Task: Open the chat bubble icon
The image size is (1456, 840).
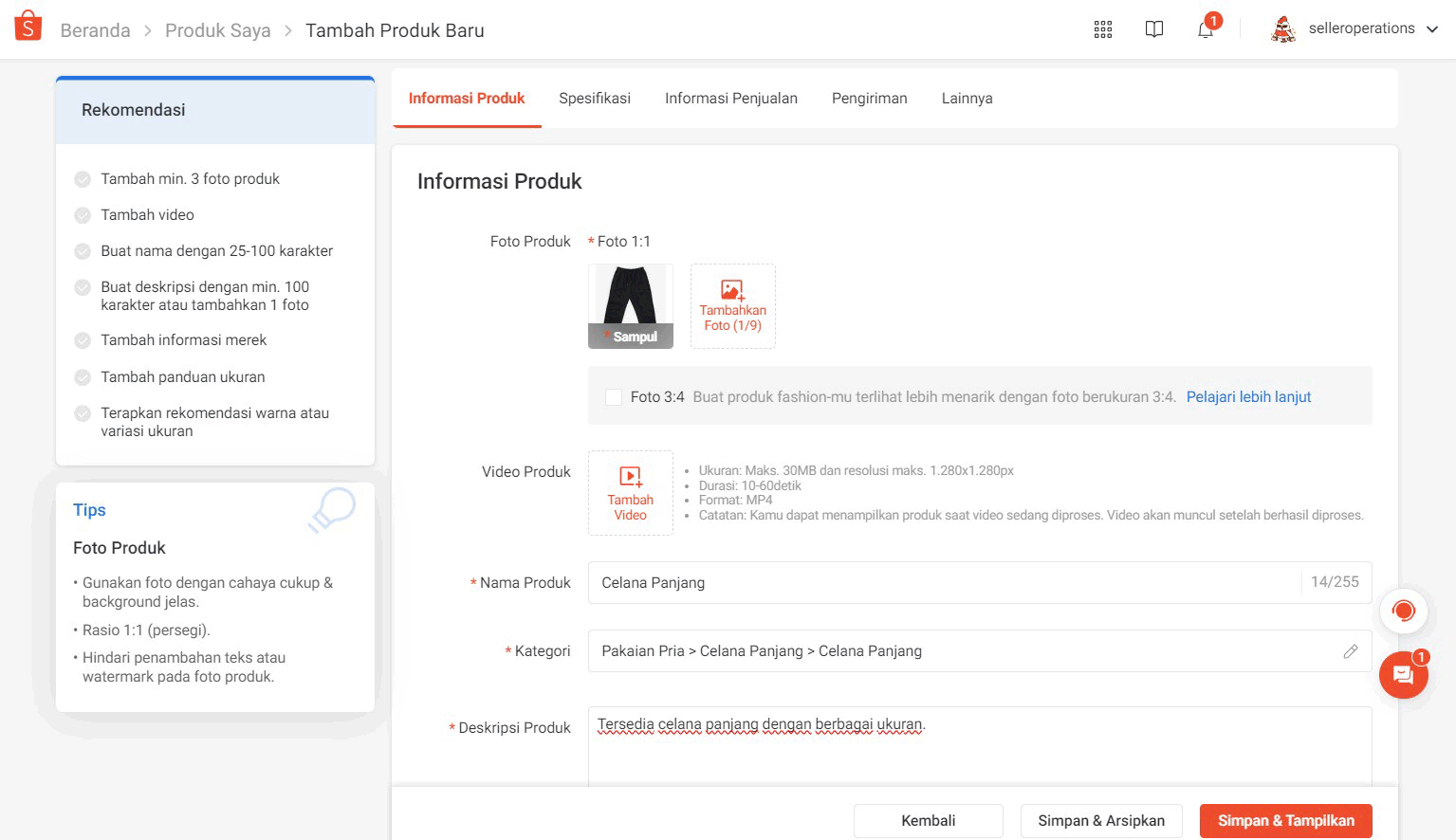Action: click(1403, 675)
